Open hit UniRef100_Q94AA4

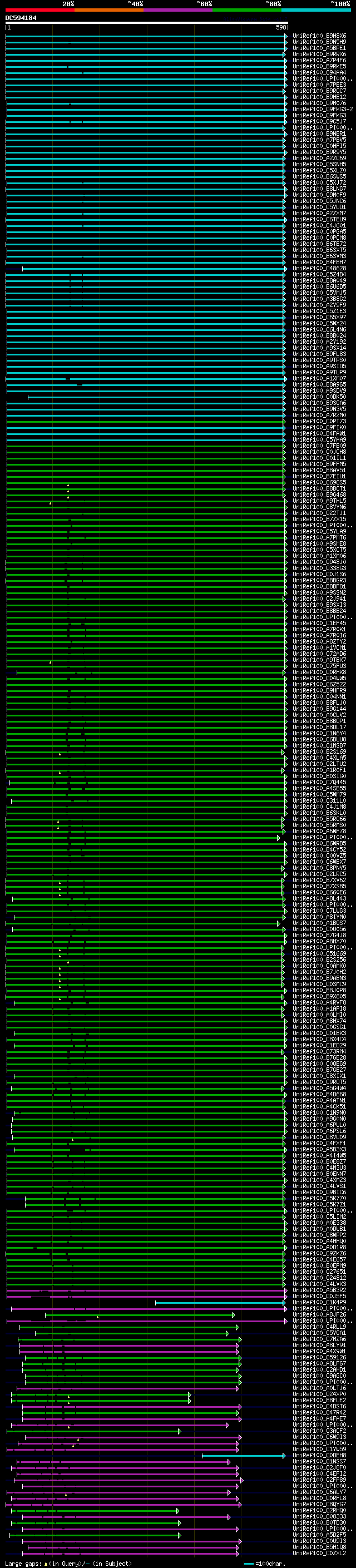tap(319, 72)
